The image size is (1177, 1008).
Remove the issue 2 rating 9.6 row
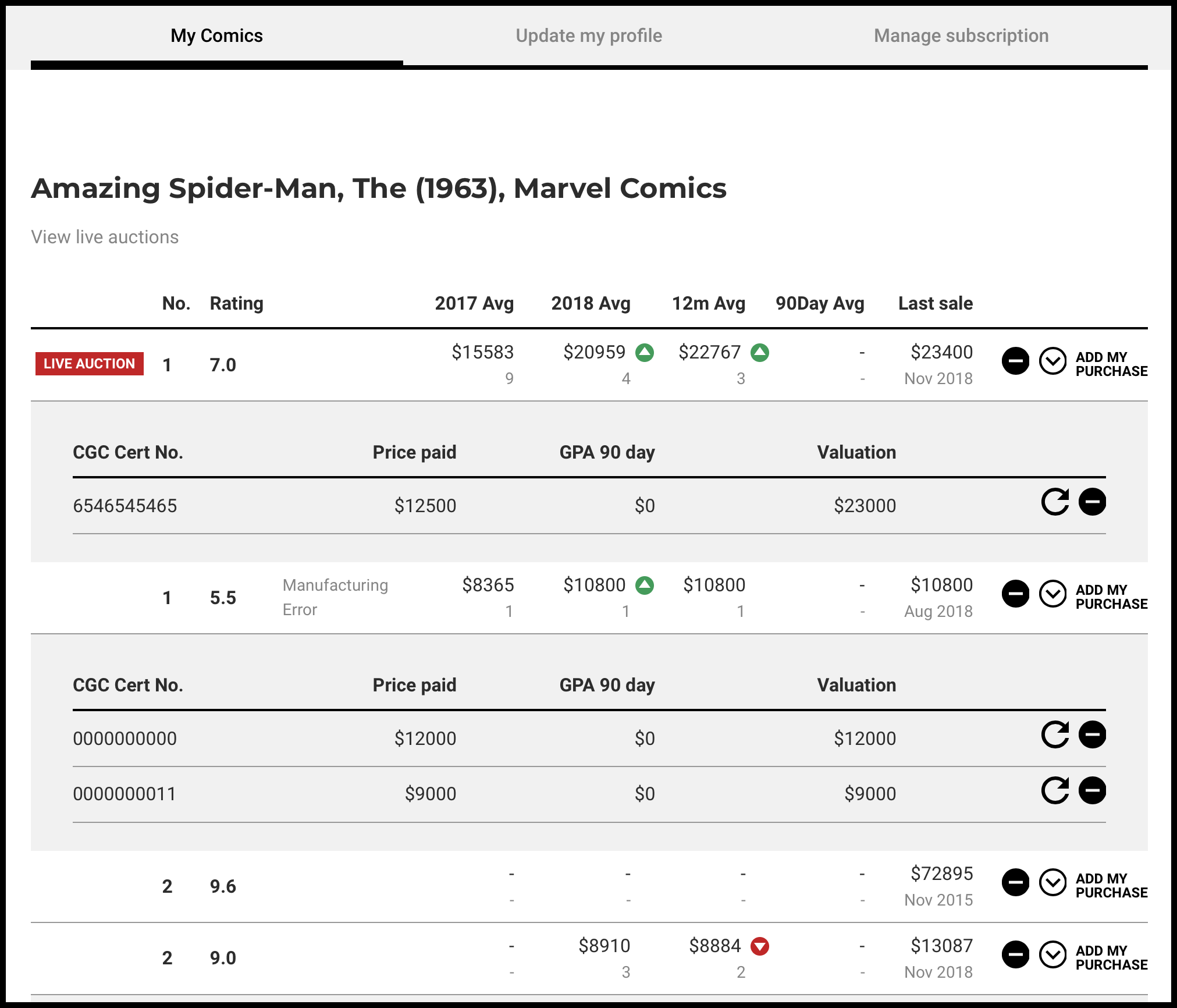click(x=1016, y=882)
